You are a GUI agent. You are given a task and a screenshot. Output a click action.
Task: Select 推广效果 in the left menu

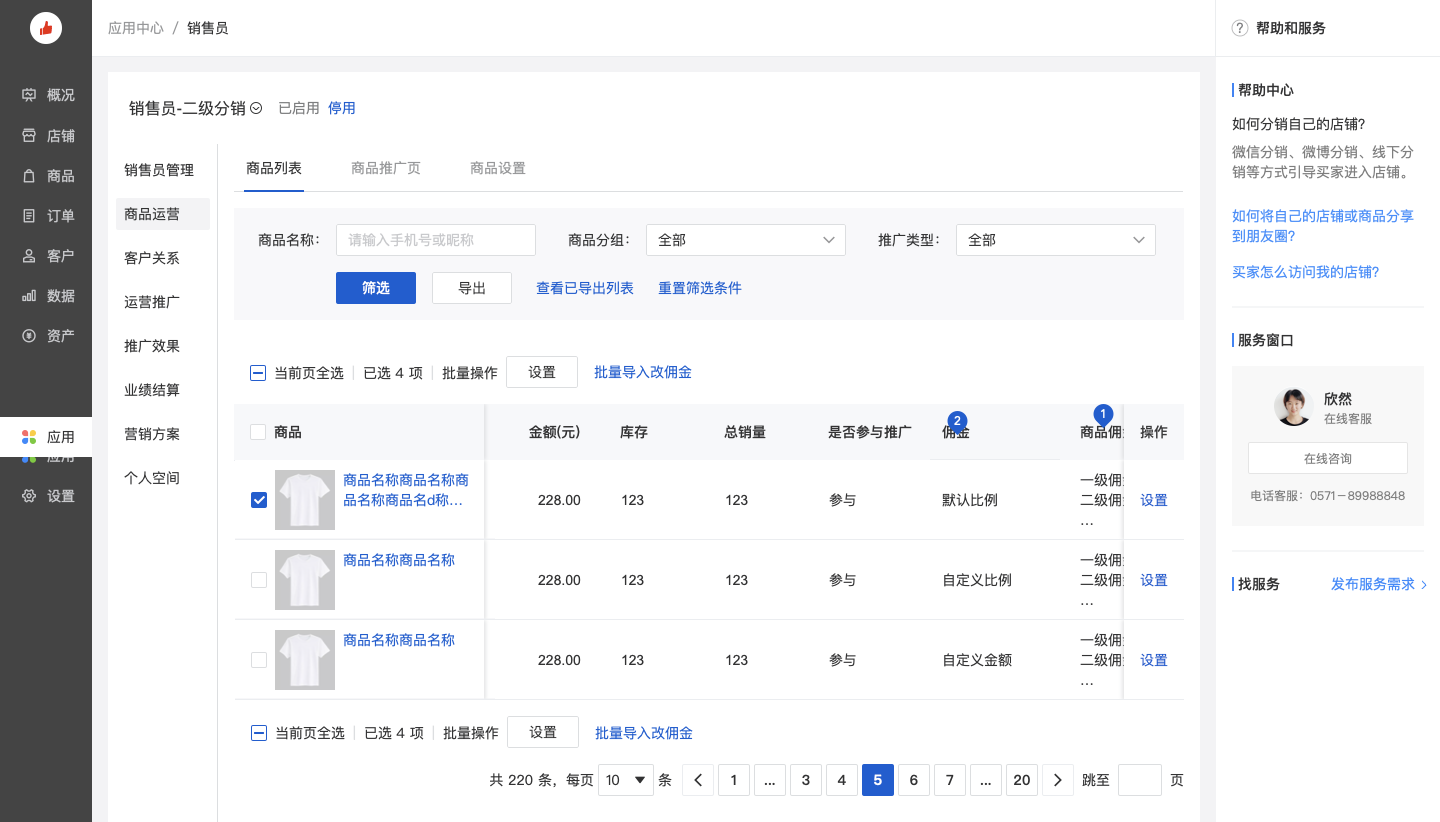coord(152,346)
